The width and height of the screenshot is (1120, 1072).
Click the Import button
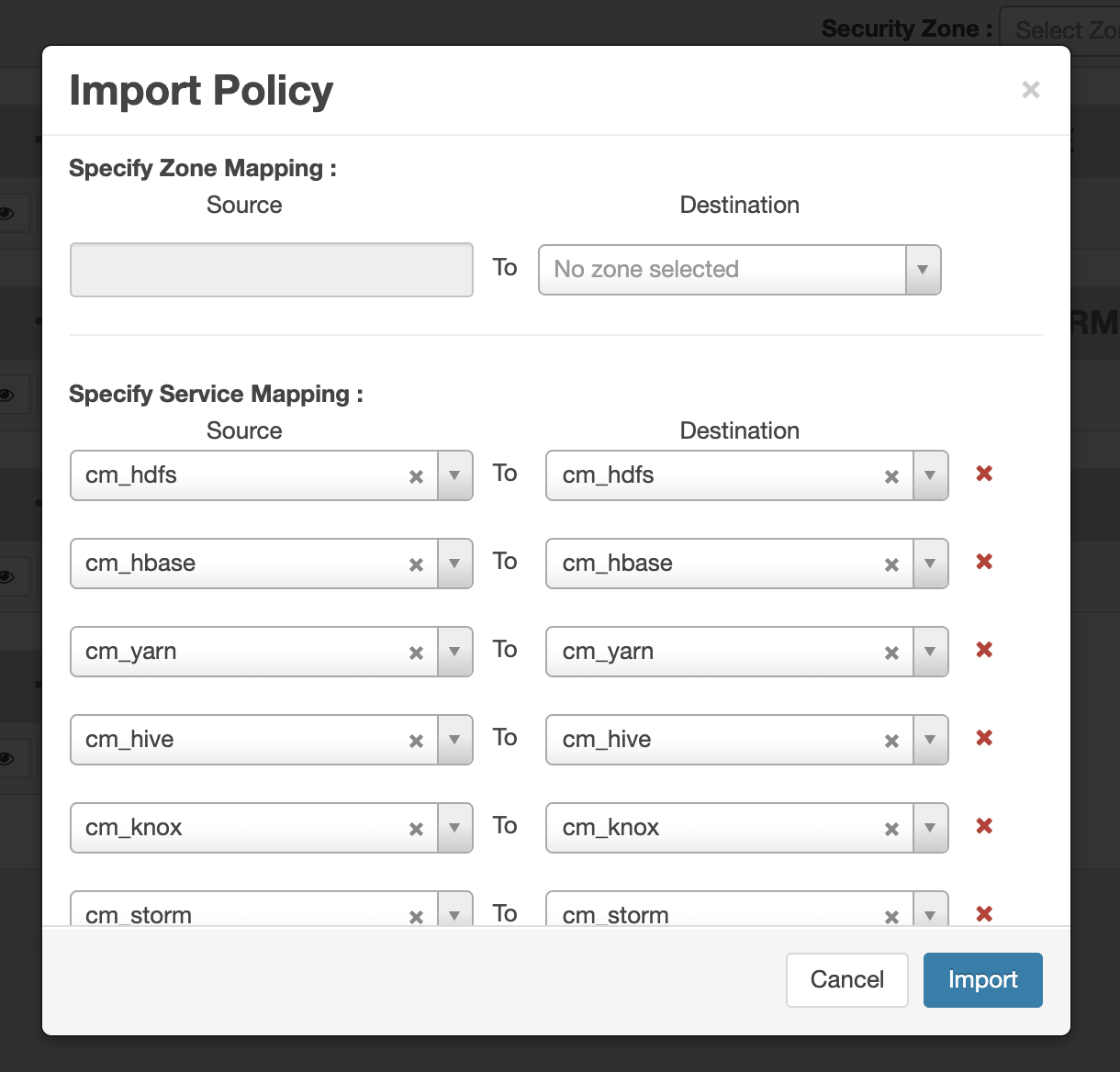pos(982,979)
